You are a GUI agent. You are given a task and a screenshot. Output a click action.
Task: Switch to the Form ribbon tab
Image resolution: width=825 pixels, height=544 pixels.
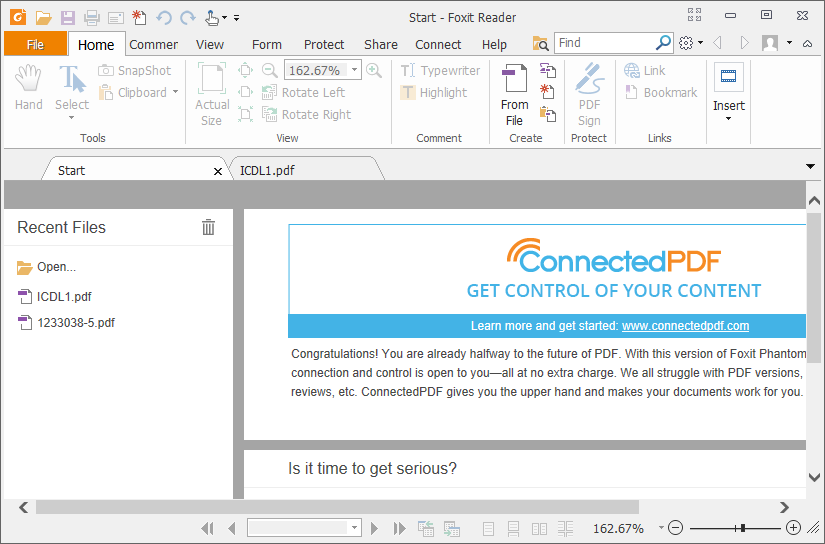267,45
